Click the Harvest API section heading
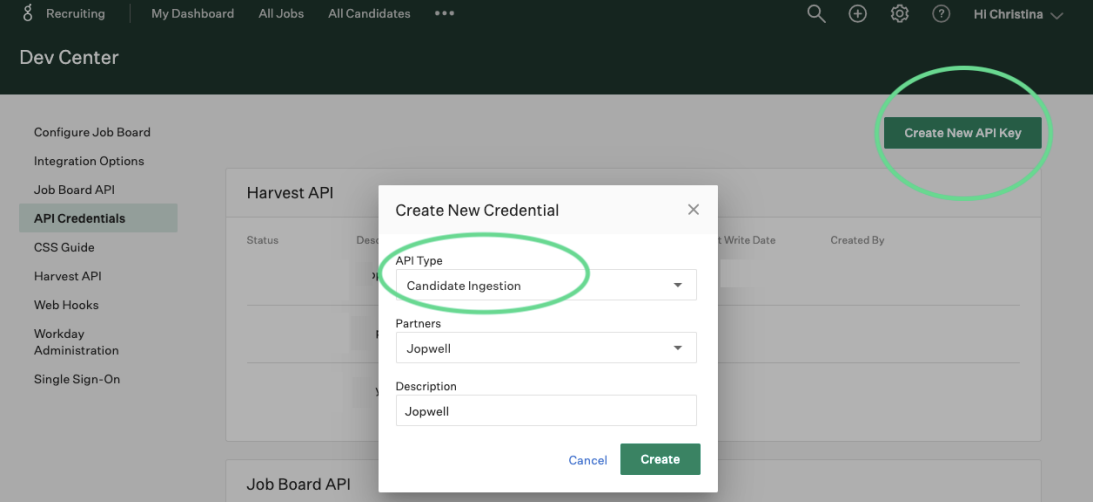 (290, 193)
